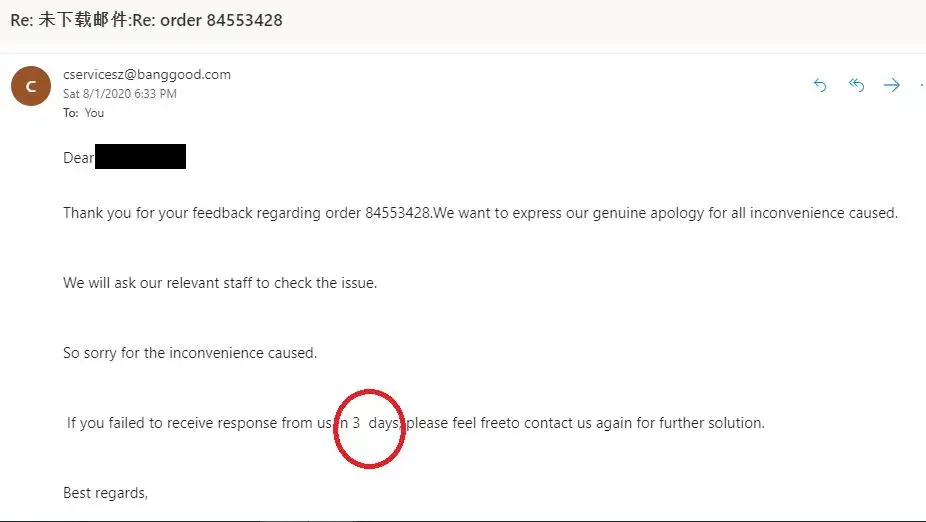
Task: Click the "Best regards," closing line
Action: click(x=105, y=493)
